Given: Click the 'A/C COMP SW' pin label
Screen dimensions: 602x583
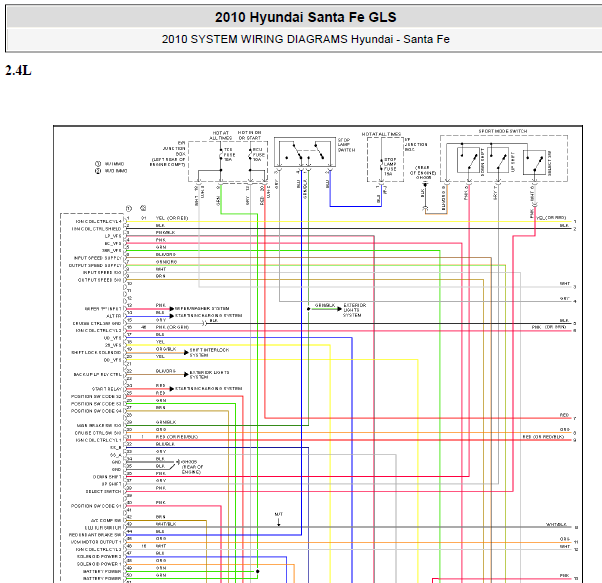Looking at the screenshot, I should (106, 521).
